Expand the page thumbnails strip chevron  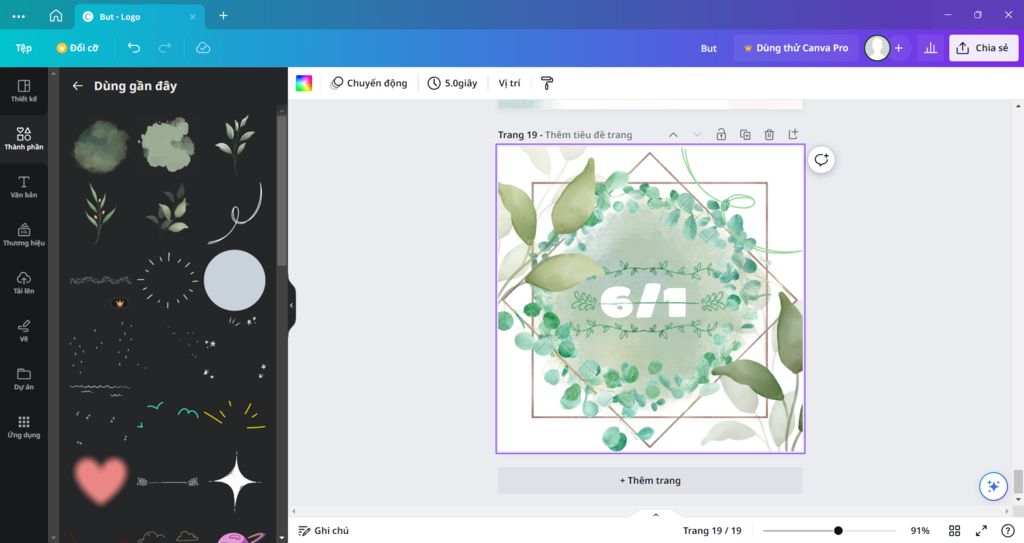click(656, 515)
